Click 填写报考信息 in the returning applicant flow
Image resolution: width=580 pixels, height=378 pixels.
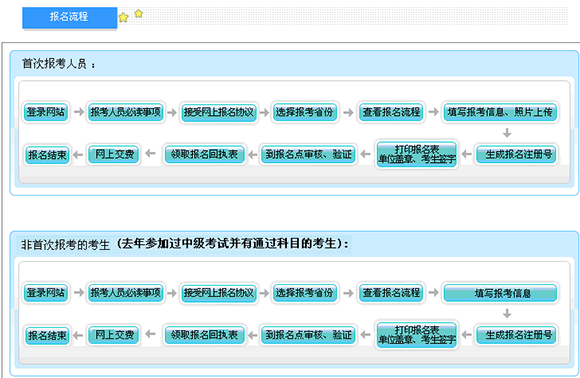pos(500,293)
